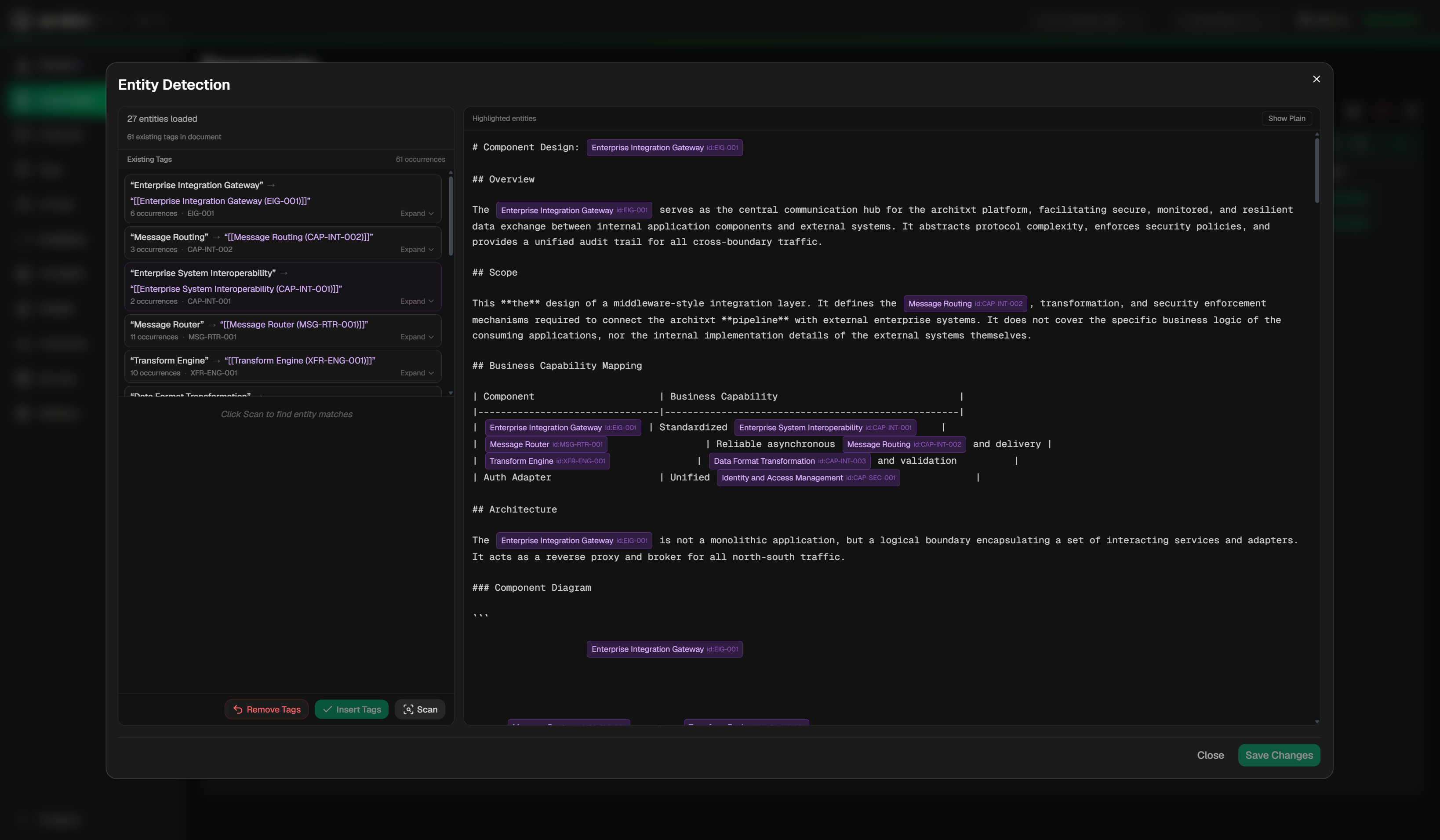Screen dimensions: 1440x840
Task: Click the "Highlighted entities" pane label
Action: coord(504,118)
